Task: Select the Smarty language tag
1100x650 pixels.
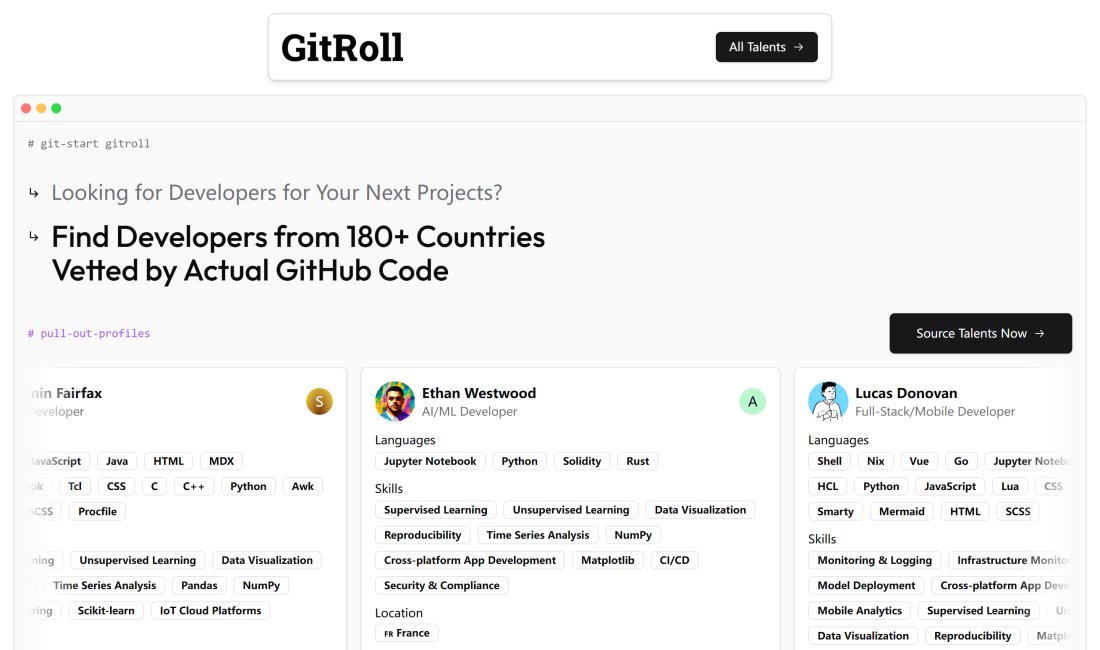Action: [836, 512]
